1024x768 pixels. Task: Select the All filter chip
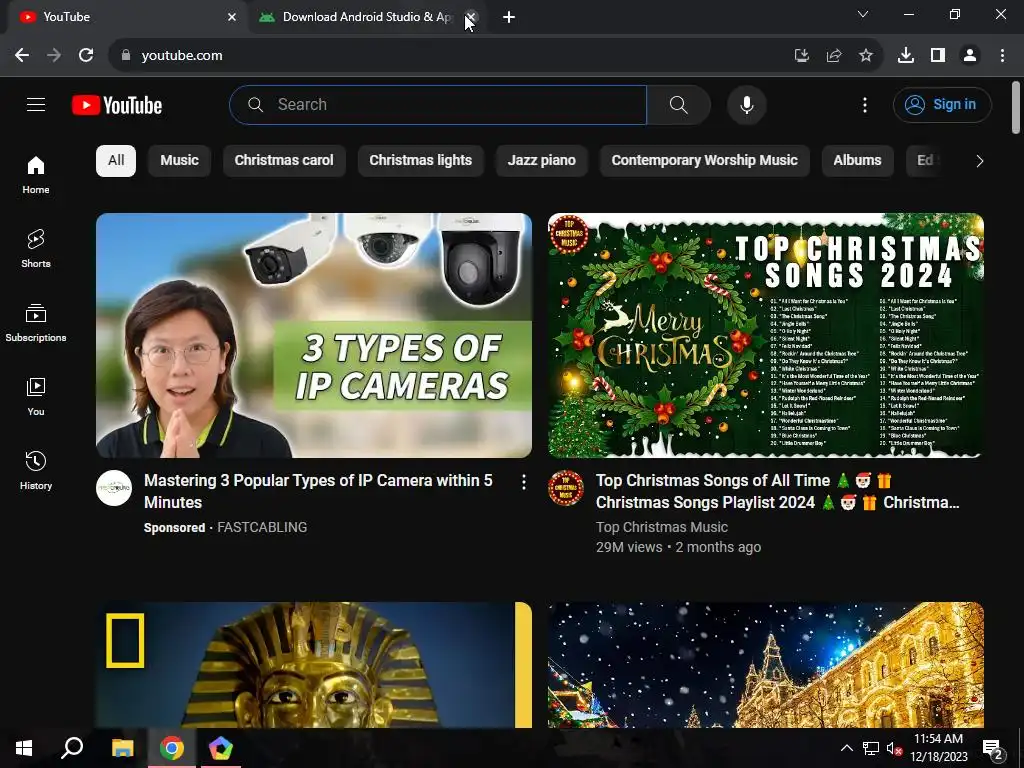(116, 161)
